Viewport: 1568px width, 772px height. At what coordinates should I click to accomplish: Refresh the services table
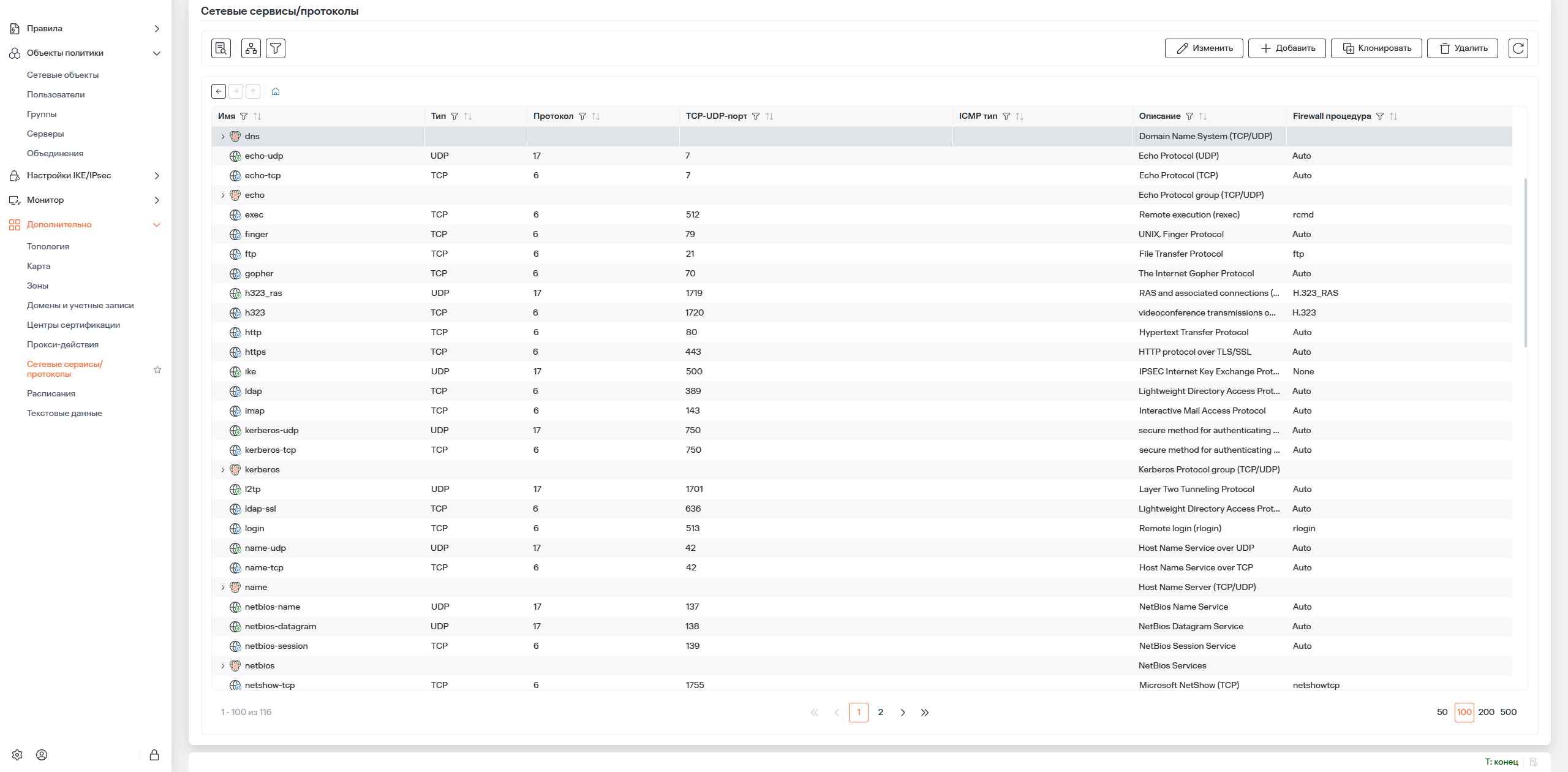click(1518, 48)
